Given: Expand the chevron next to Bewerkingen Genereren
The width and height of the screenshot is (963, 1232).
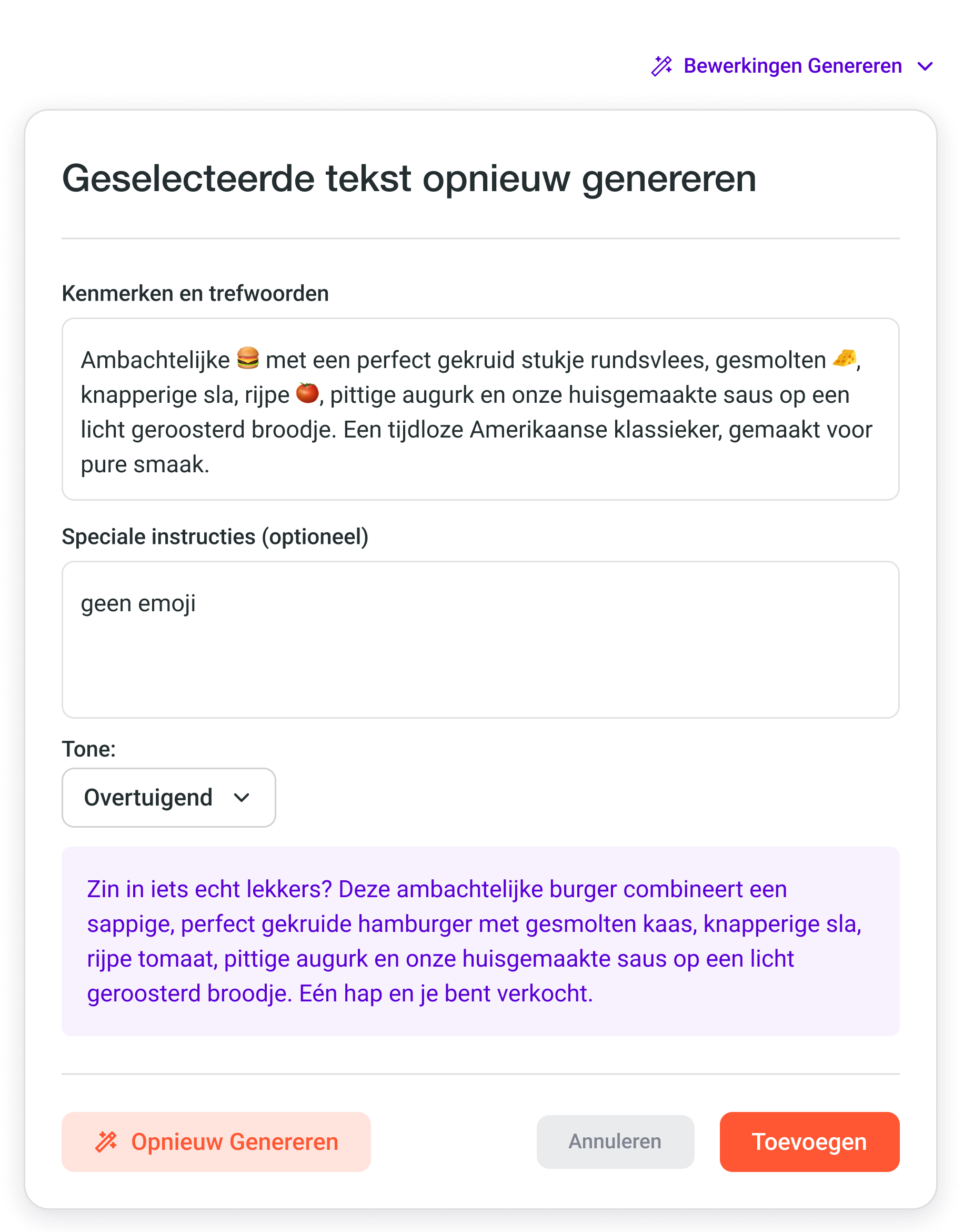Looking at the screenshot, I should point(925,66).
